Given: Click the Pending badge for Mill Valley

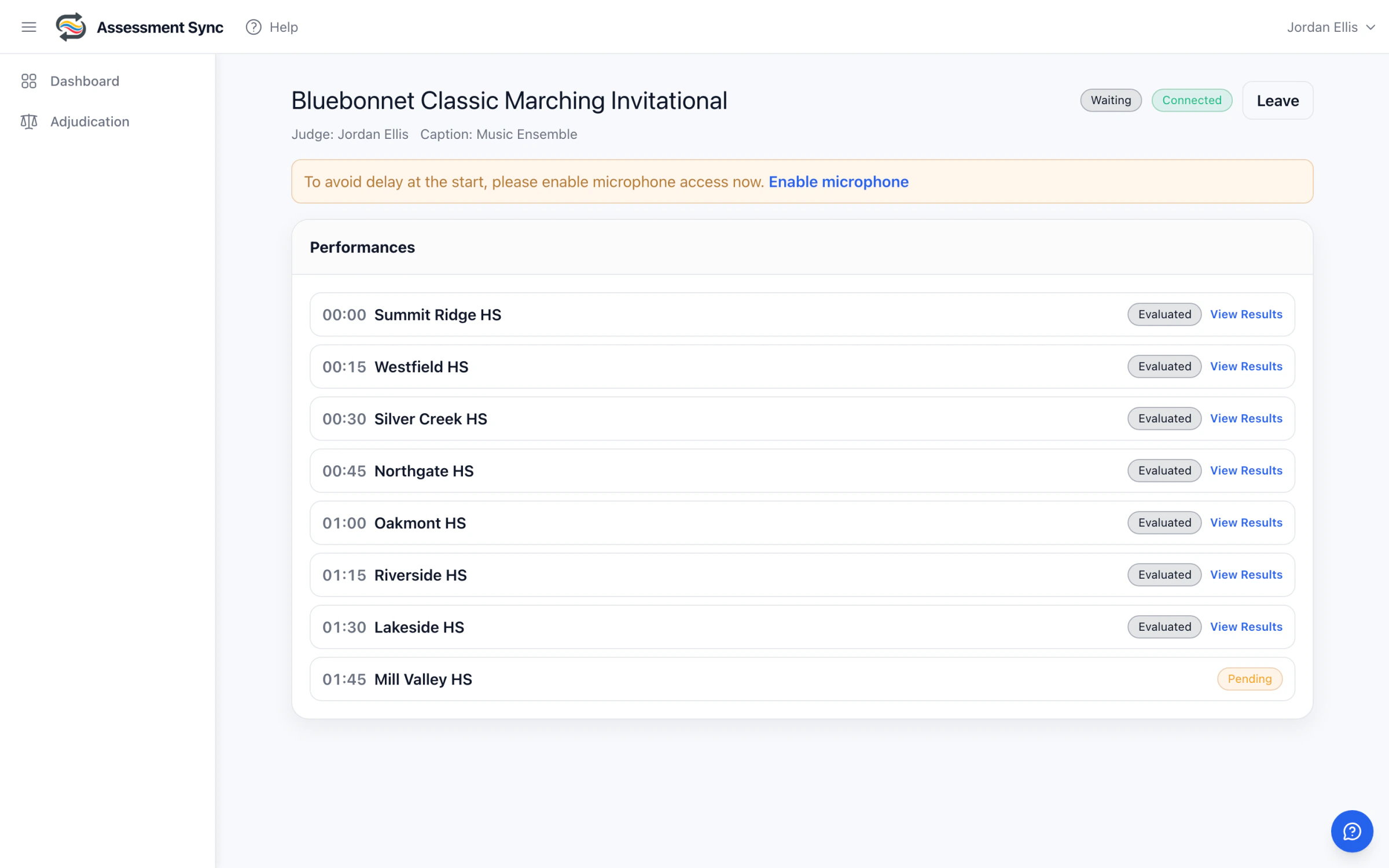Looking at the screenshot, I should [x=1250, y=679].
